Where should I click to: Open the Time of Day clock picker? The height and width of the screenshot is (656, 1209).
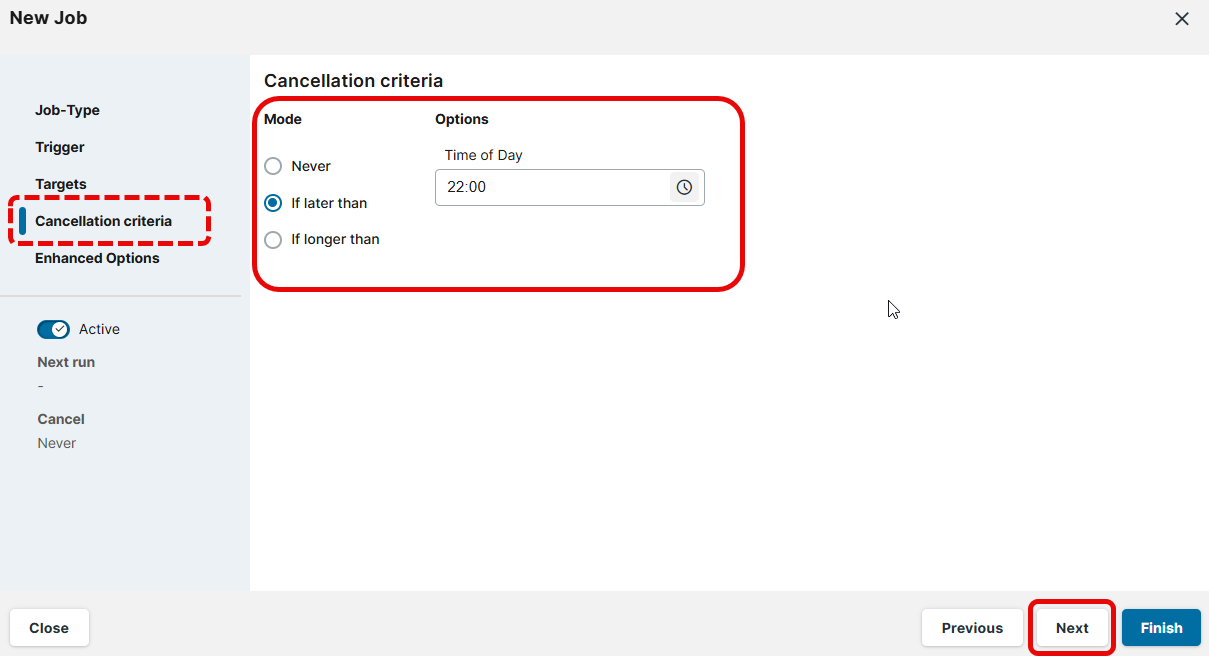(684, 187)
